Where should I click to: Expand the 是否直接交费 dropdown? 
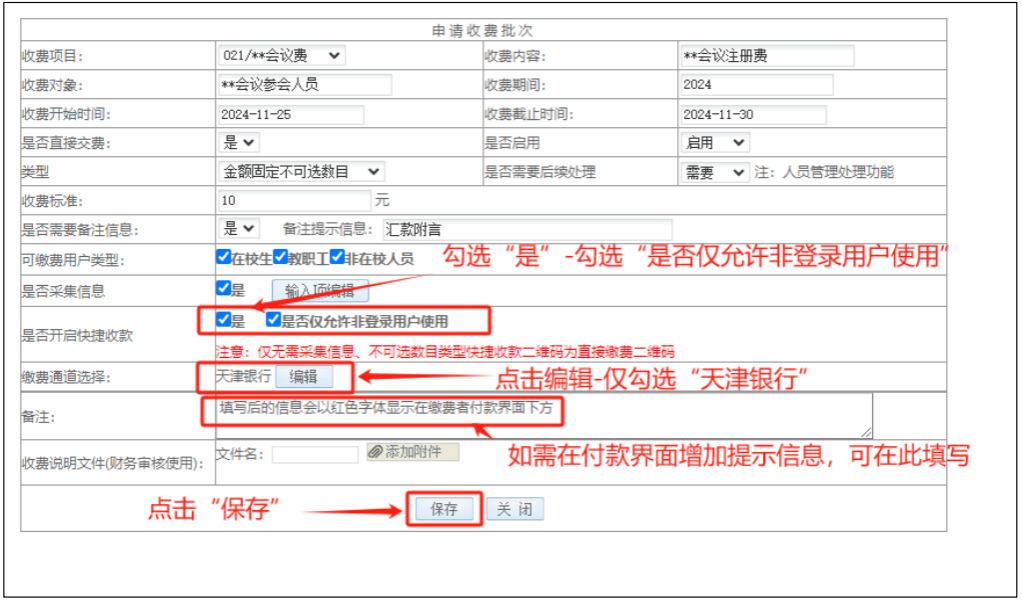pyautogui.click(x=238, y=143)
